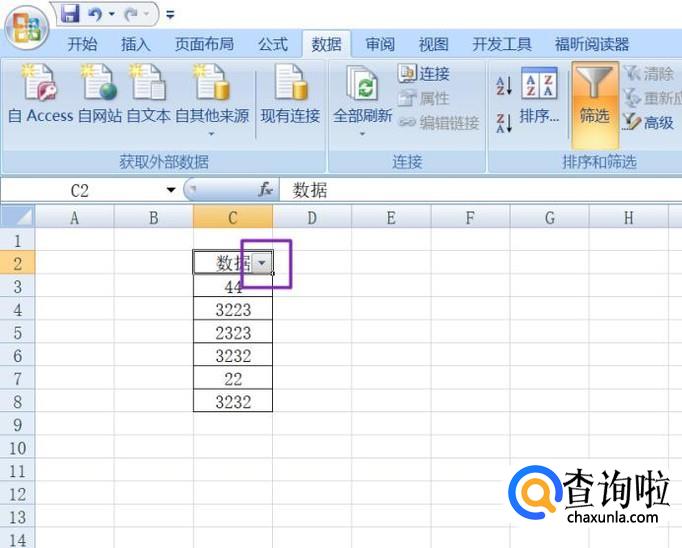This screenshot has height=548, width=682.
Task: Select cell C6 containing 3232
Action: (233, 355)
